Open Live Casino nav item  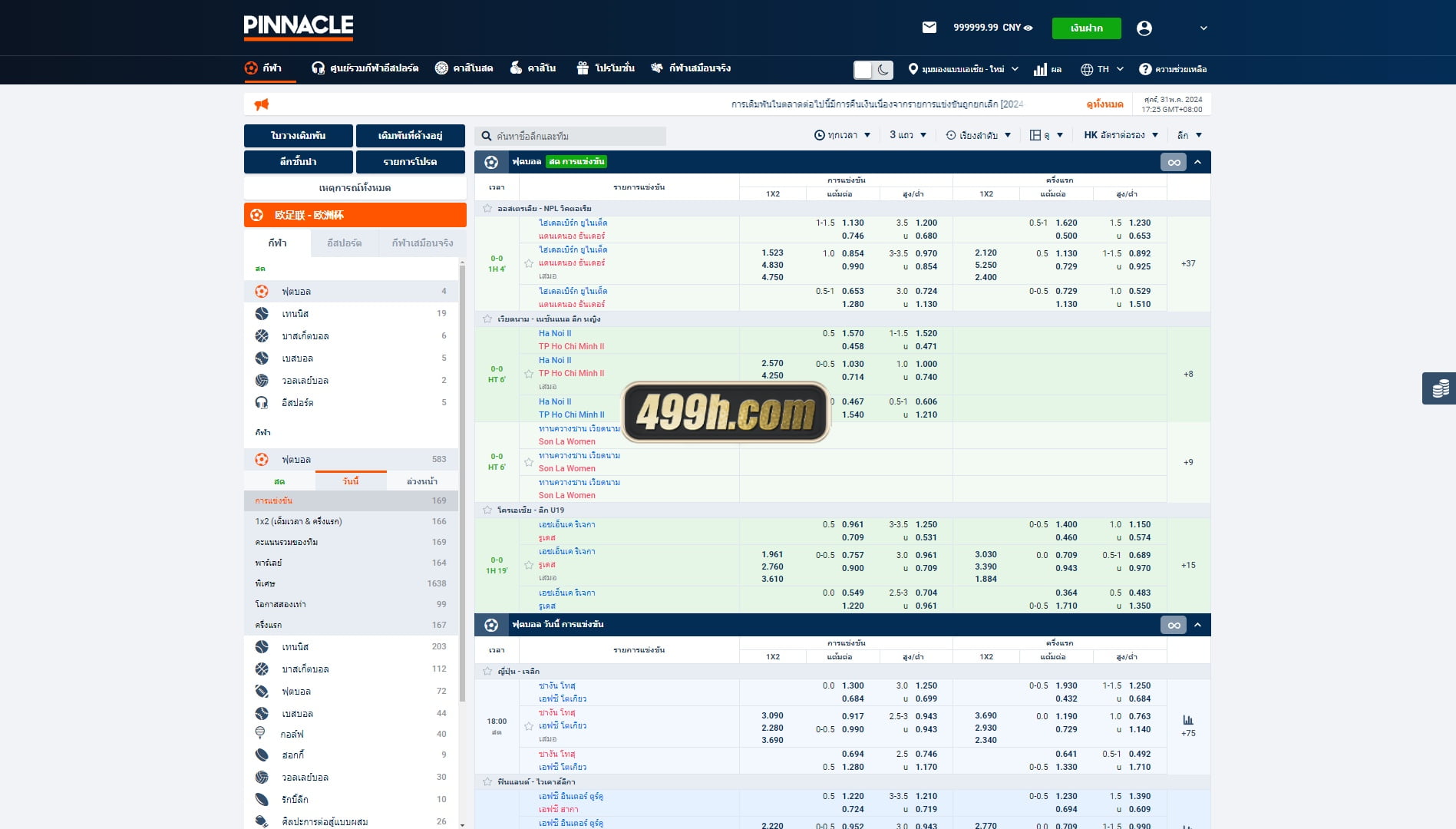click(464, 68)
